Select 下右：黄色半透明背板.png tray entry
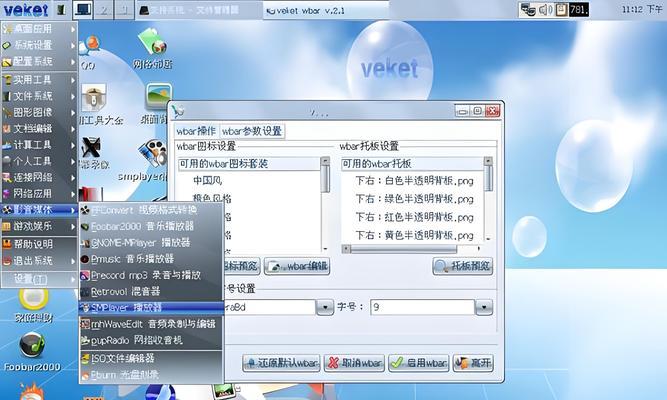 413,235
